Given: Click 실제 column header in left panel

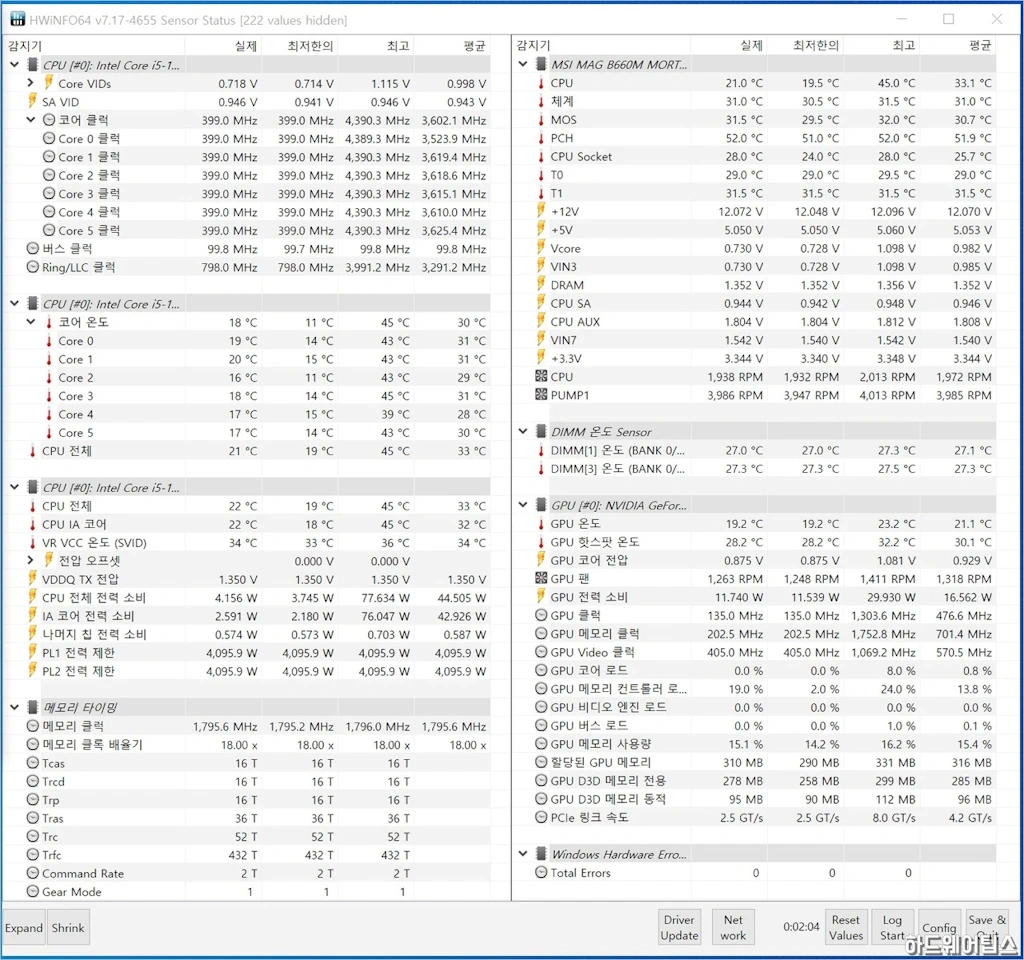Looking at the screenshot, I should click(x=246, y=46).
